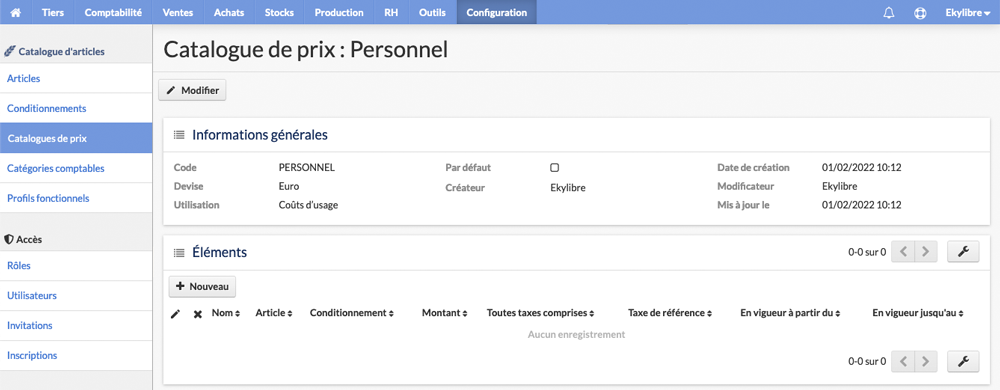
Task: Click the PERSONNEL code value
Action: (307, 168)
